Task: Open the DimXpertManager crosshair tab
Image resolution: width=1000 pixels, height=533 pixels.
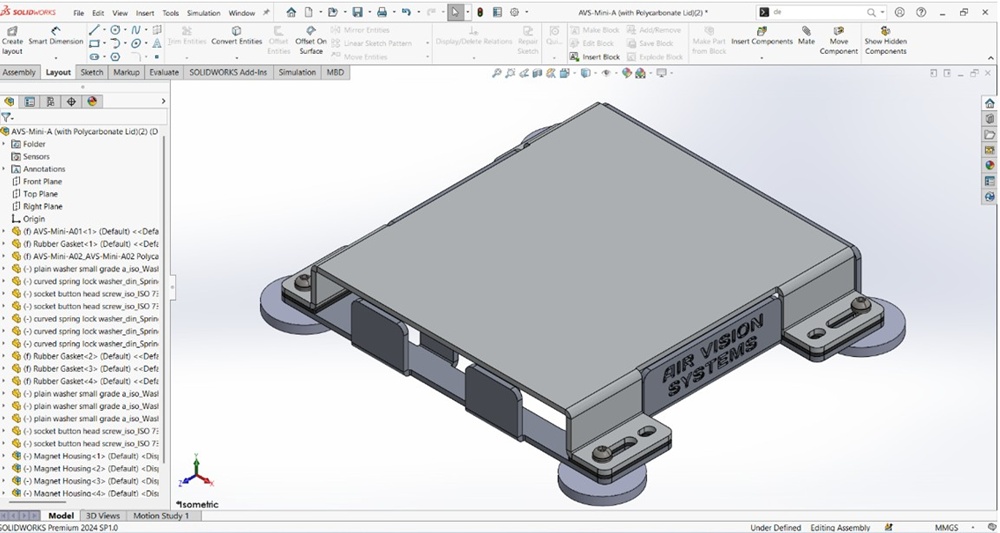Action: tap(71, 101)
